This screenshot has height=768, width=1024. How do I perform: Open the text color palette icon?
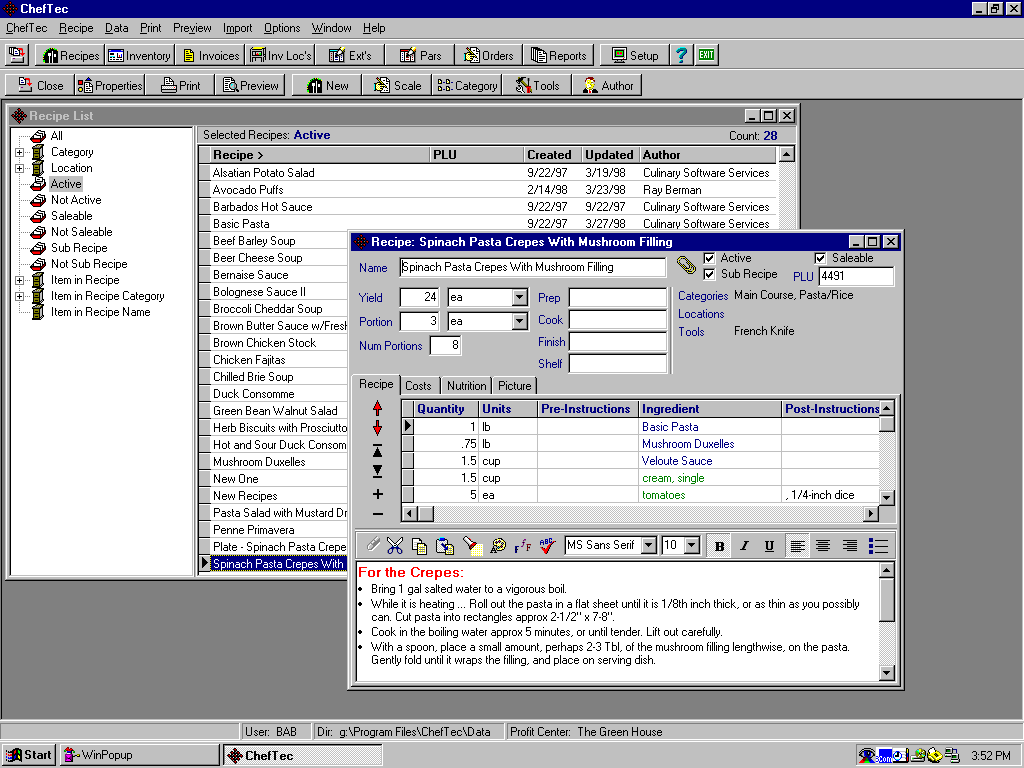pyautogui.click(x=498, y=545)
